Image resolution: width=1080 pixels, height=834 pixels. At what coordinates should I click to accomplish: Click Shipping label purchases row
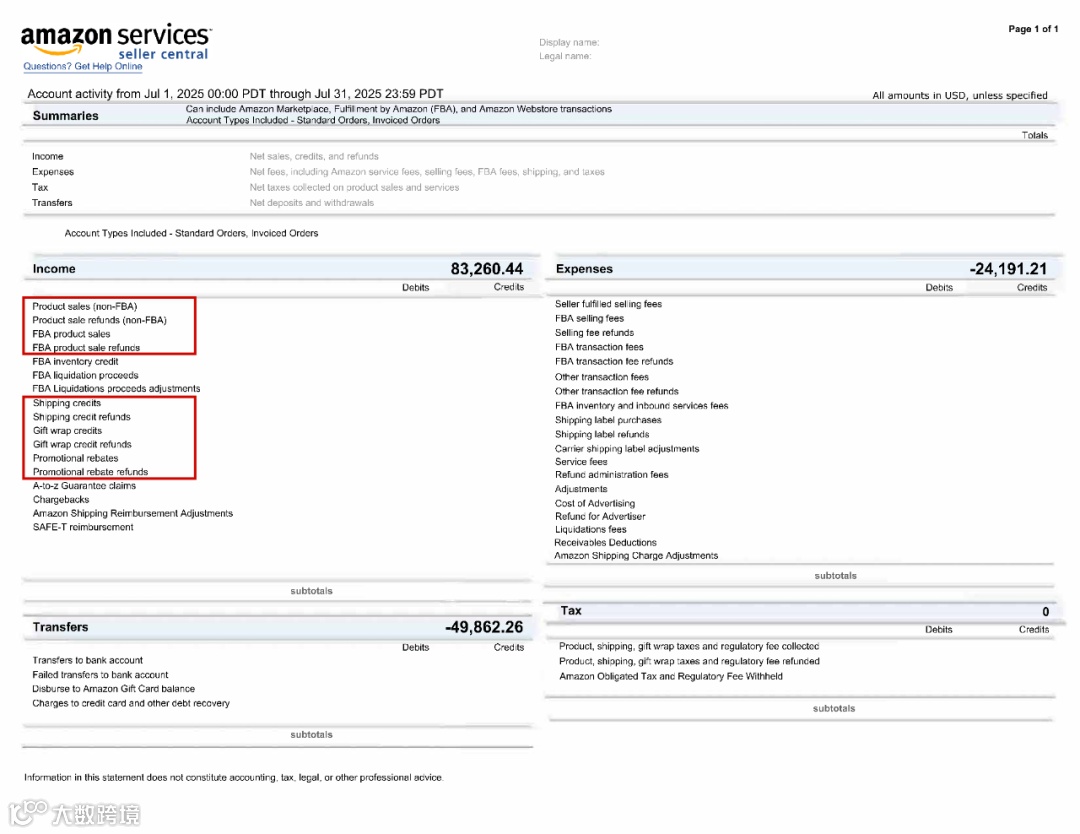[x=608, y=420]
